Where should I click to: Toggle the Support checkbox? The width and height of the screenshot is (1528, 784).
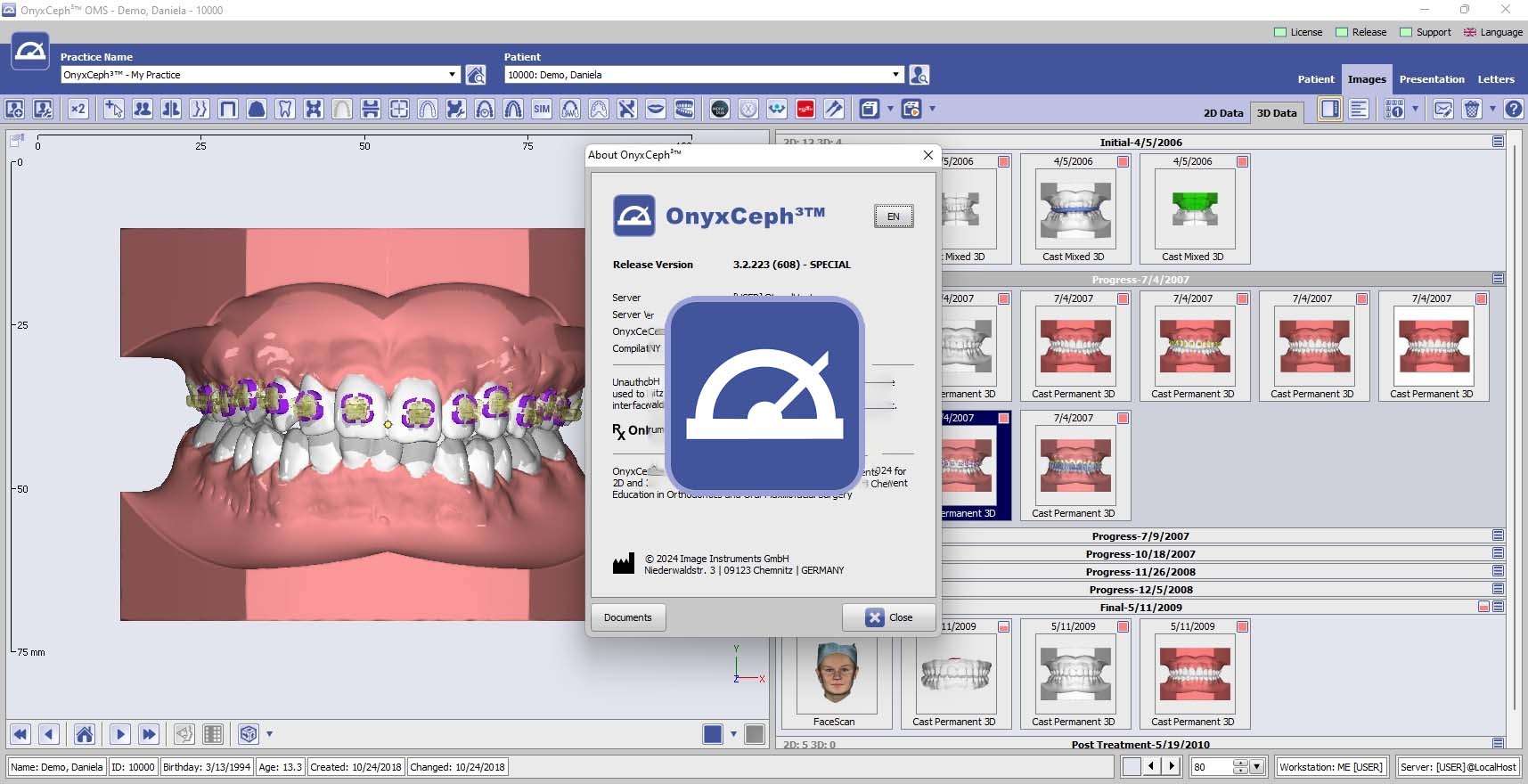[x=1406, y=32]
